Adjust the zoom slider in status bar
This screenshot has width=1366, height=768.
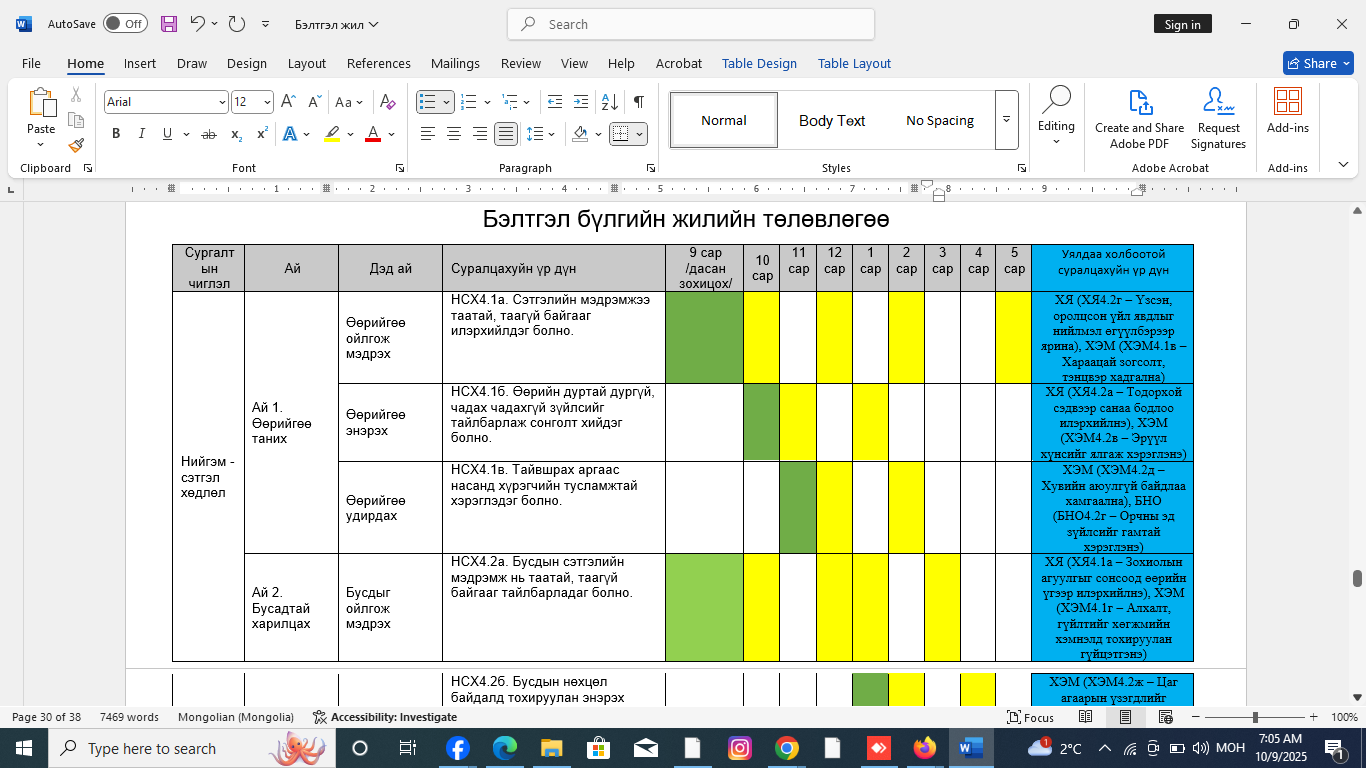point(1255,717)
